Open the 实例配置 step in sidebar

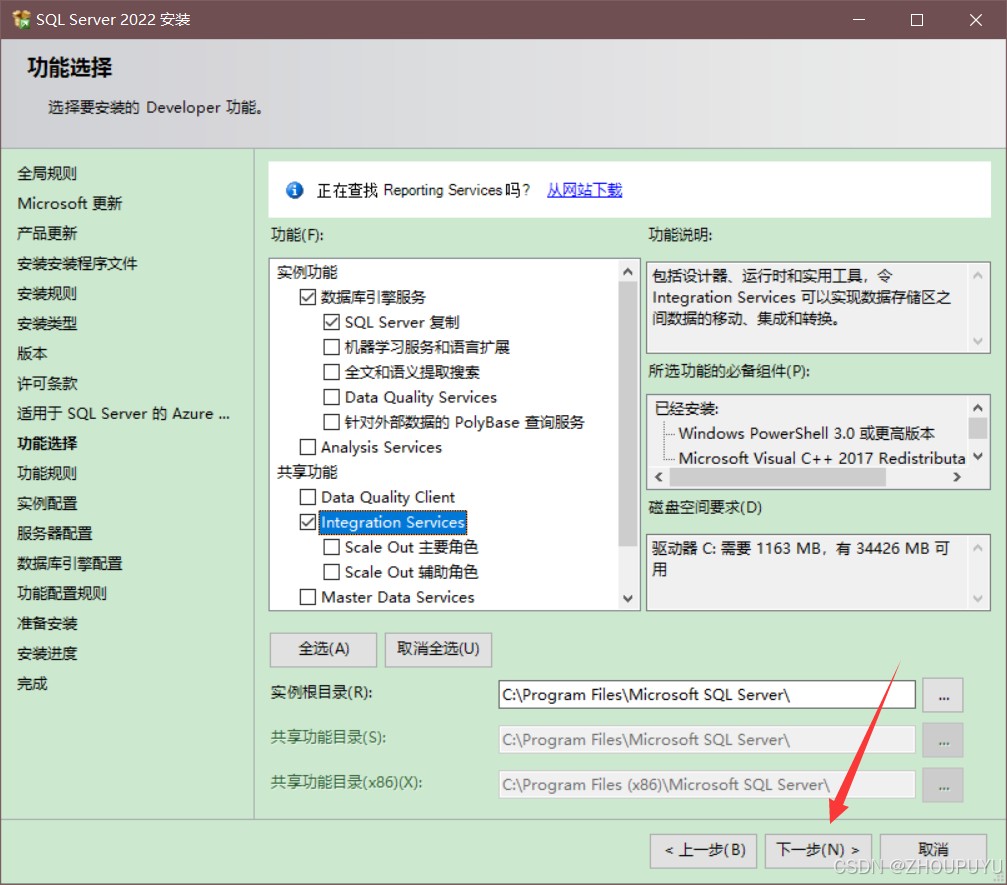click(47, 503)
